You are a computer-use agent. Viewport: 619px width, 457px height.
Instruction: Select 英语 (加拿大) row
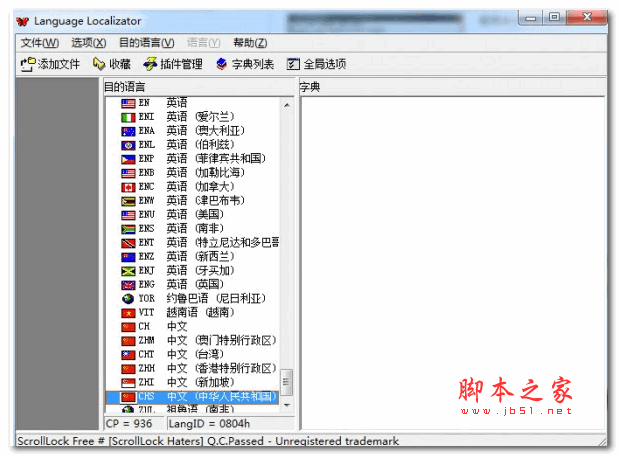pyautogui.click(x=193, y=187)
